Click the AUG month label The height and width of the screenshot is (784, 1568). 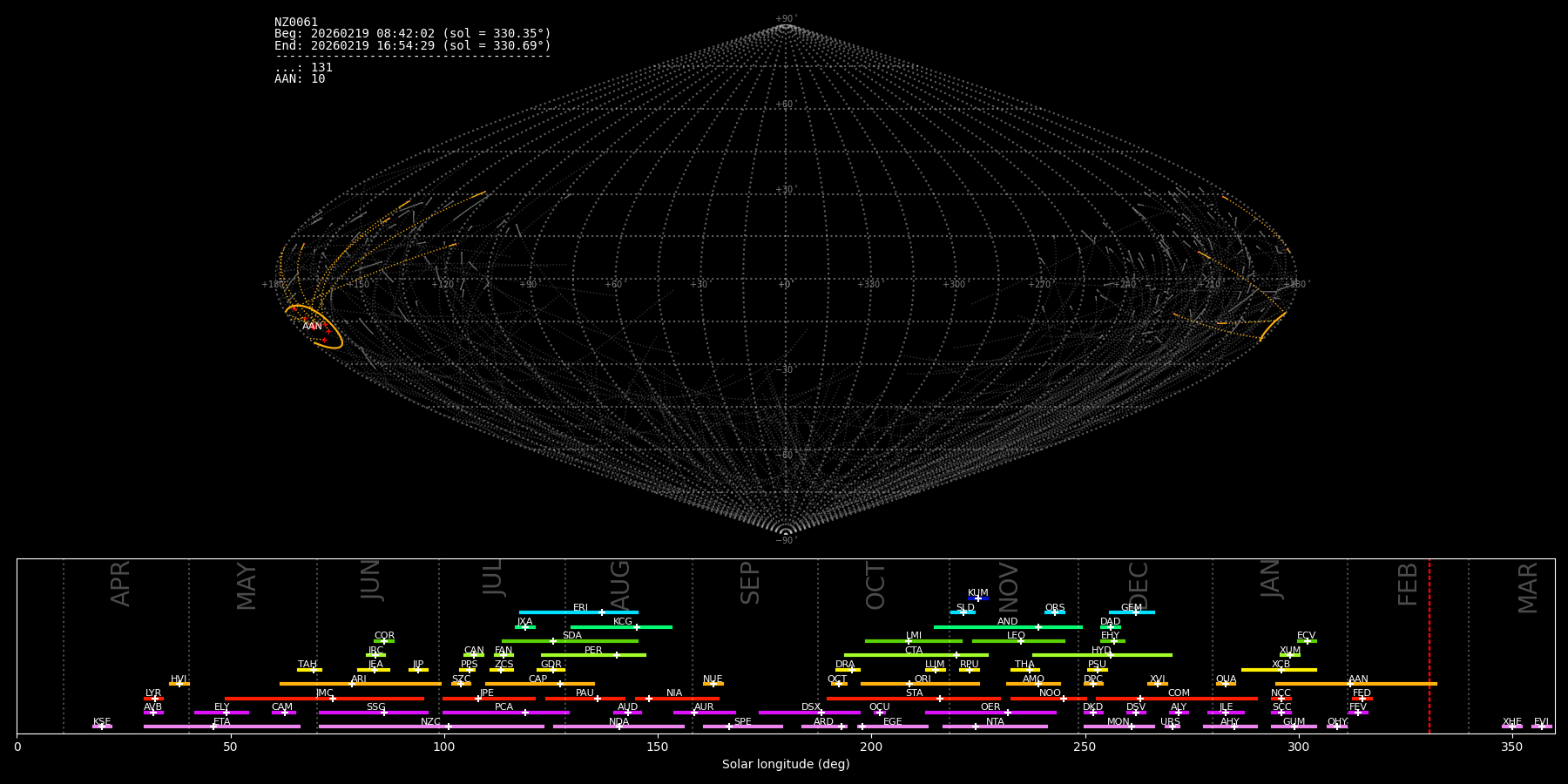coord(620,585)
